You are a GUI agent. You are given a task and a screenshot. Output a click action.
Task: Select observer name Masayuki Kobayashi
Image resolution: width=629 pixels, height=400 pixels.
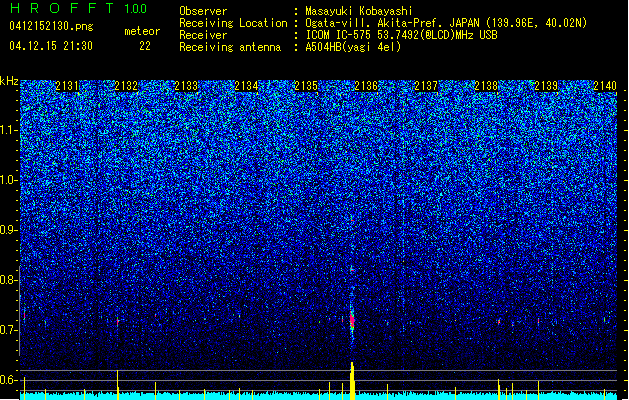point(359,11)
